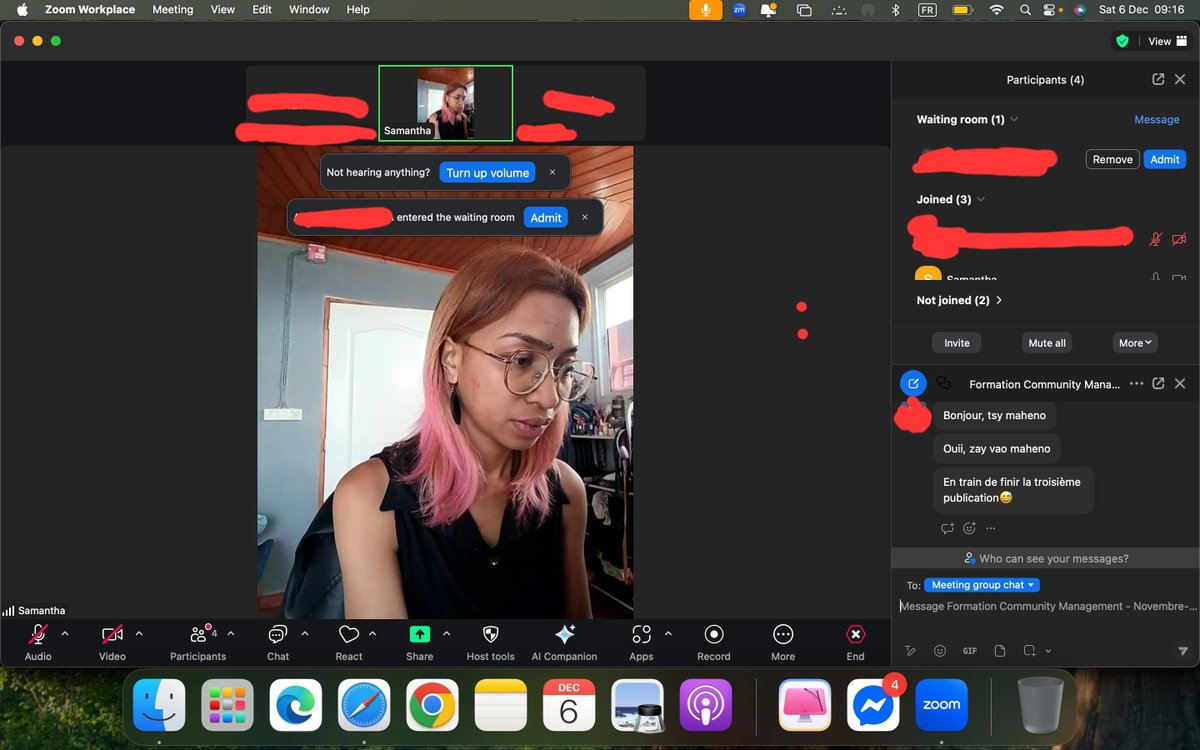
Task: Attach a file using the file icon
Action: tap(1000, 650)
